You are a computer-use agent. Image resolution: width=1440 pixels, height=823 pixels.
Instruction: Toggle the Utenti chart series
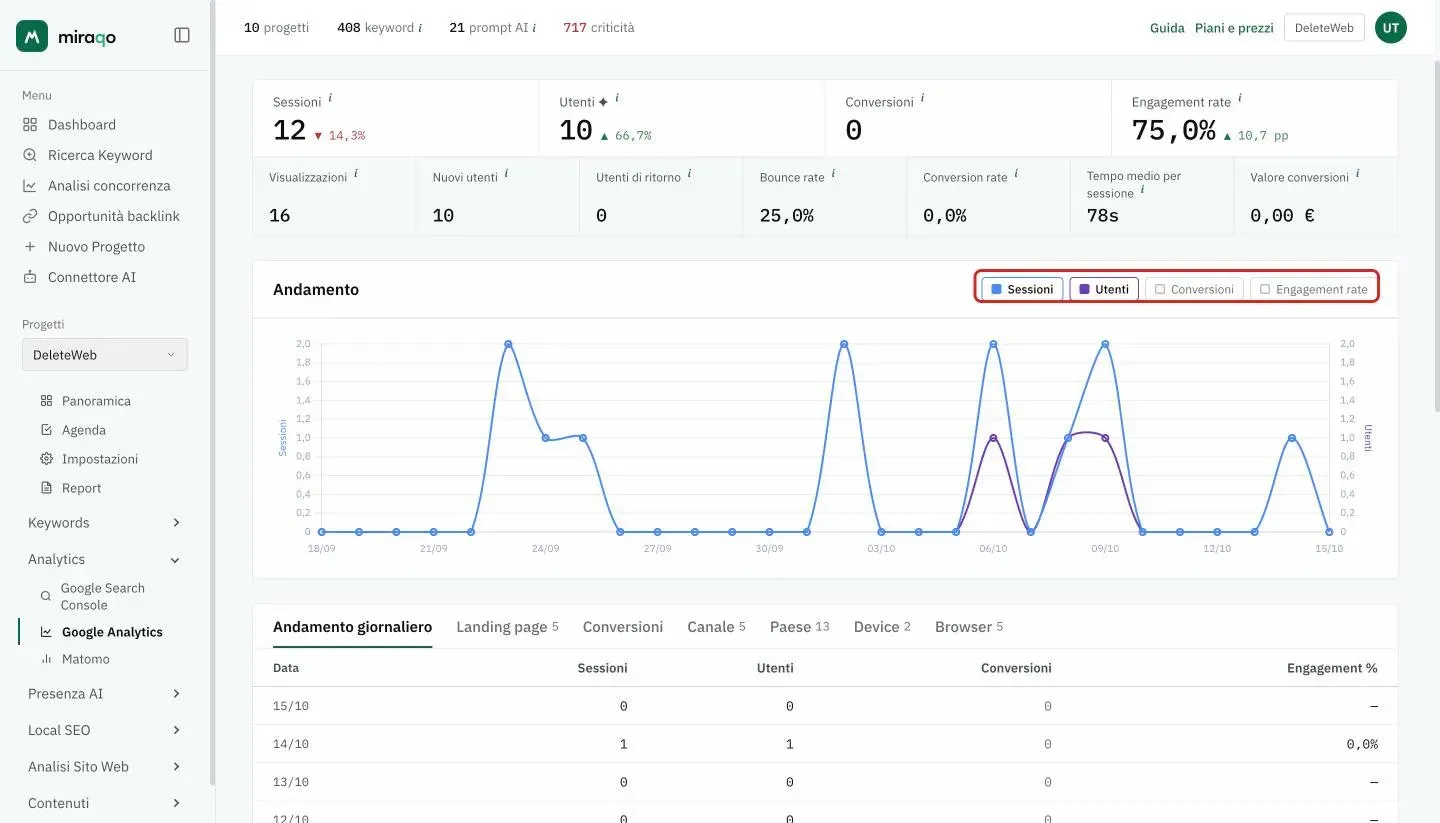[1104, 290]
